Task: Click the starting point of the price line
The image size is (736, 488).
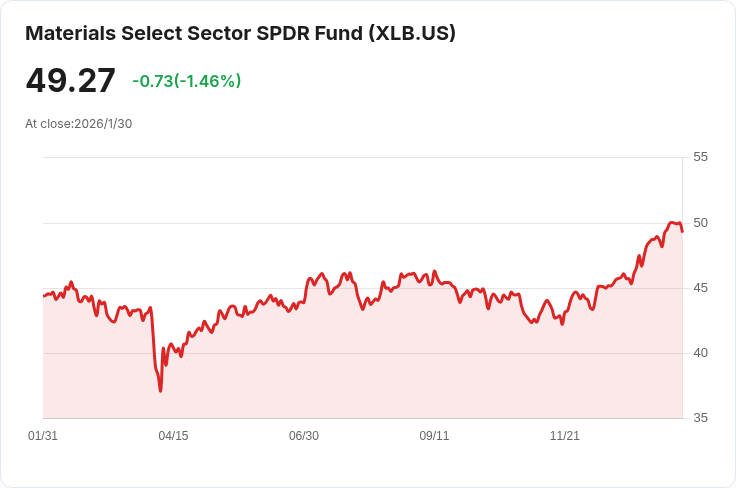Action: pyautogui.click(x=44, y=295)
